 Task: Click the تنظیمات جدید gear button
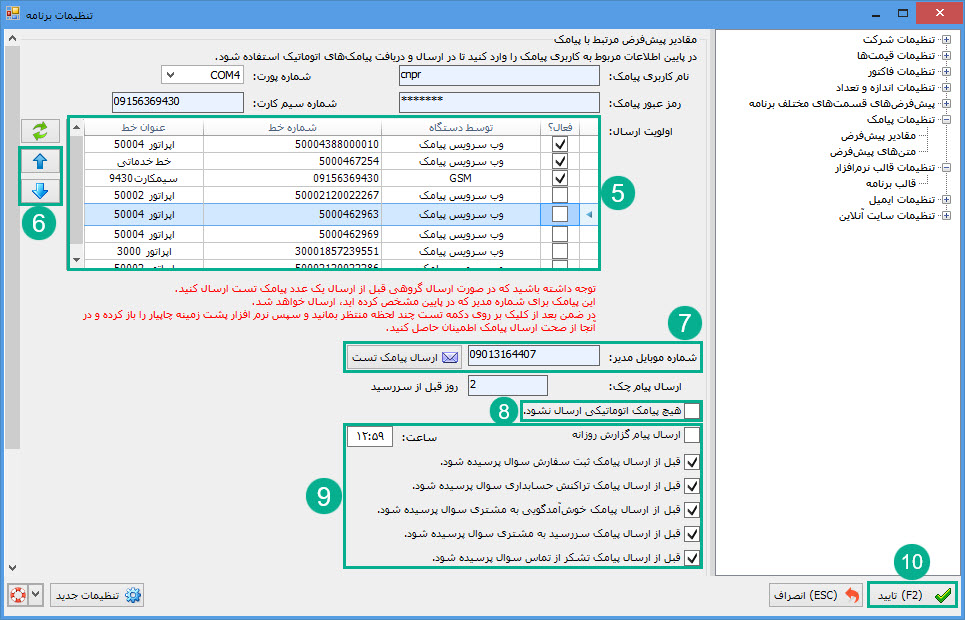click(x=98, y=596)
